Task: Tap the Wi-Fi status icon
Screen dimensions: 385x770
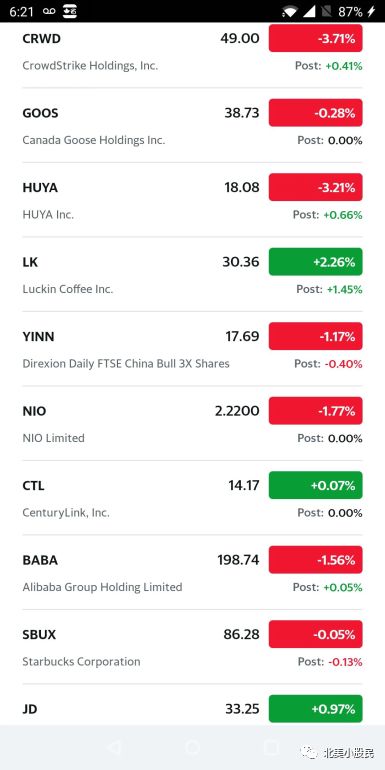Action: click(x=290, y=12)
